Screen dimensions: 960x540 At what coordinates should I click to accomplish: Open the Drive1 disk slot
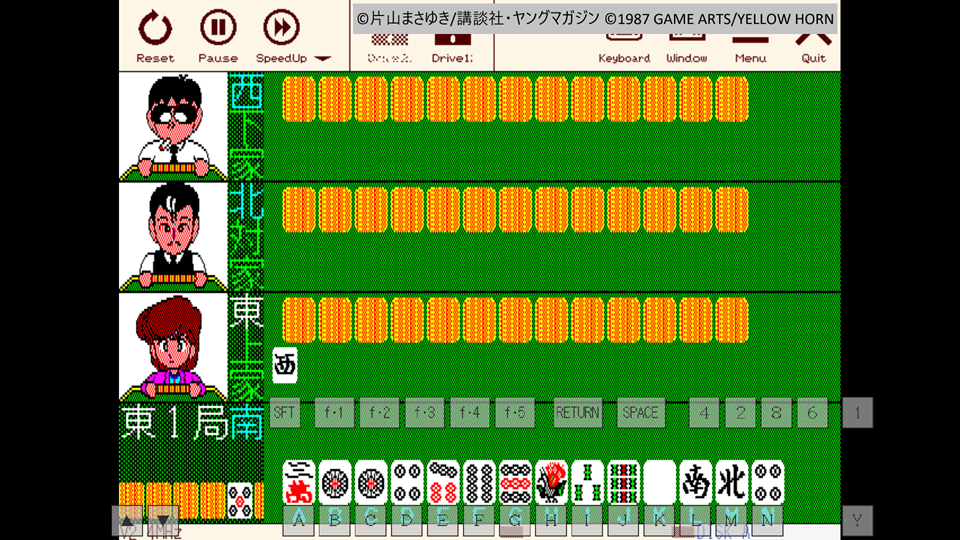click(452, 47)
